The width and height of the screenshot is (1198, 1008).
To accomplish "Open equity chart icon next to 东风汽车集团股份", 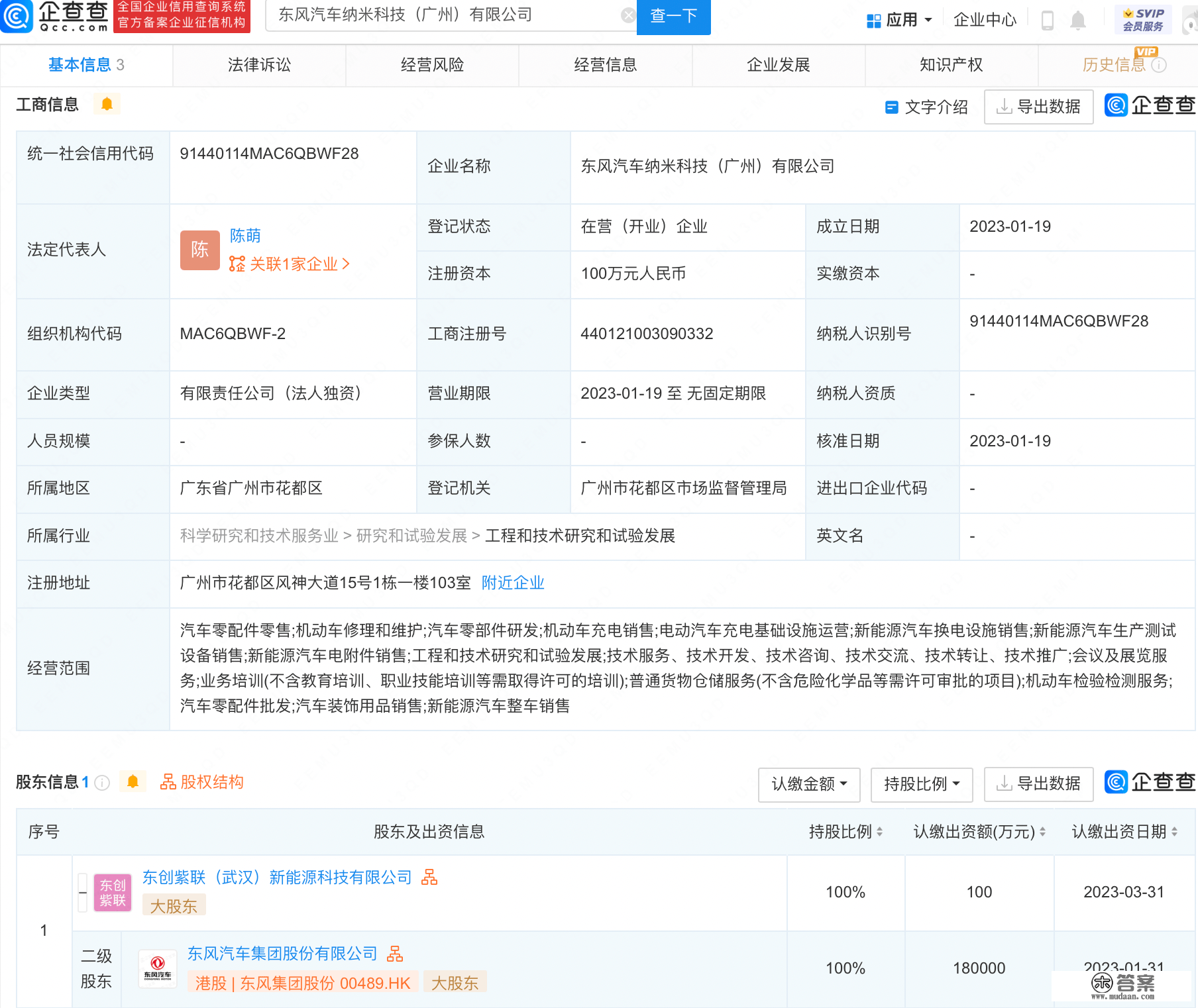I will click(395, 954).
